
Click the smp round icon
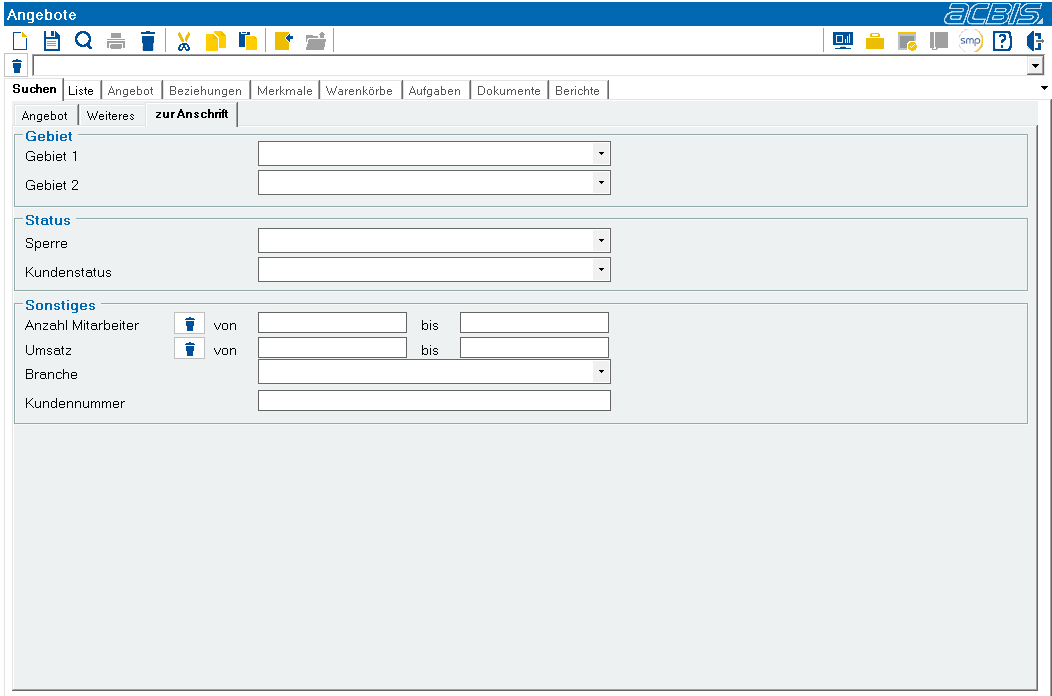(x=970, y=41)
